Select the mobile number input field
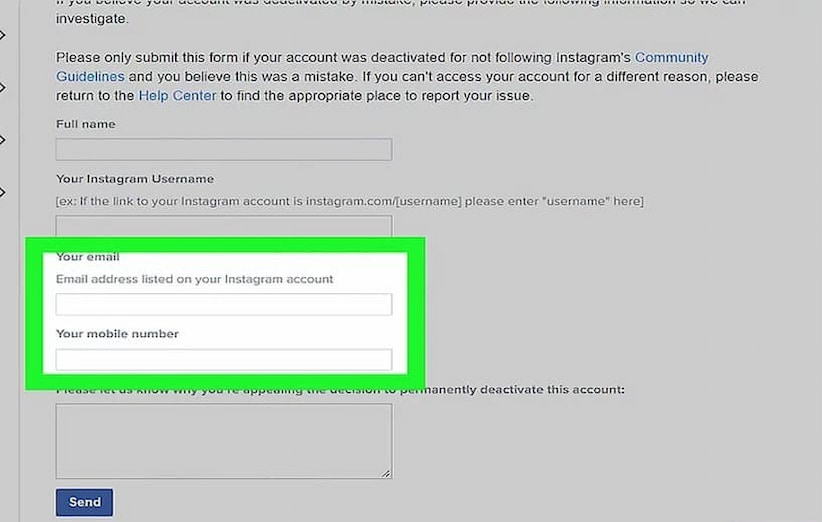The width and height of the screenshot is (822, 522). point(223,359)
